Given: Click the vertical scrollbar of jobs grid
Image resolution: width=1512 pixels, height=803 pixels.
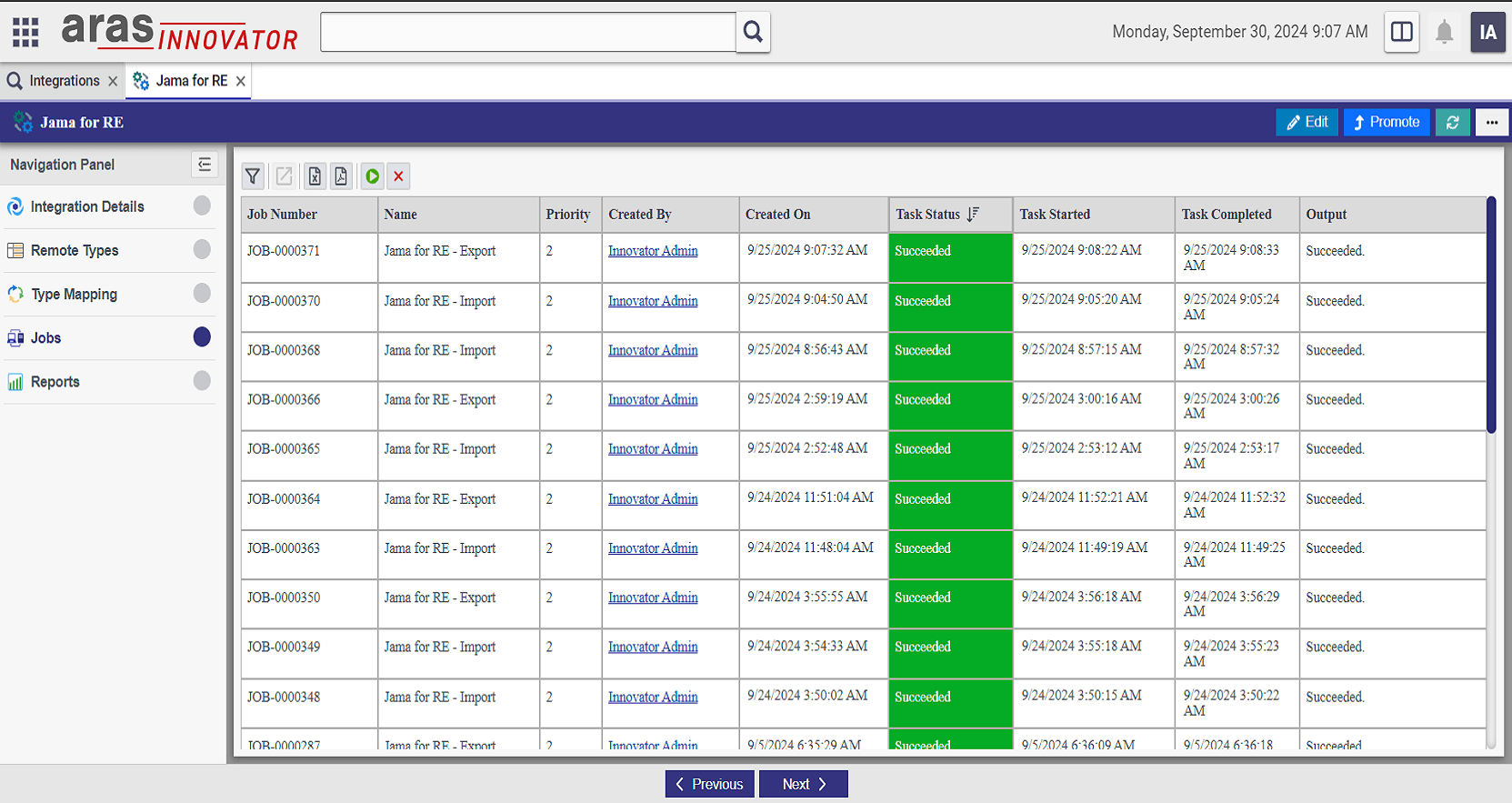Looking at the screenshot, I should pyautogui.click(x=1491, y=315).
